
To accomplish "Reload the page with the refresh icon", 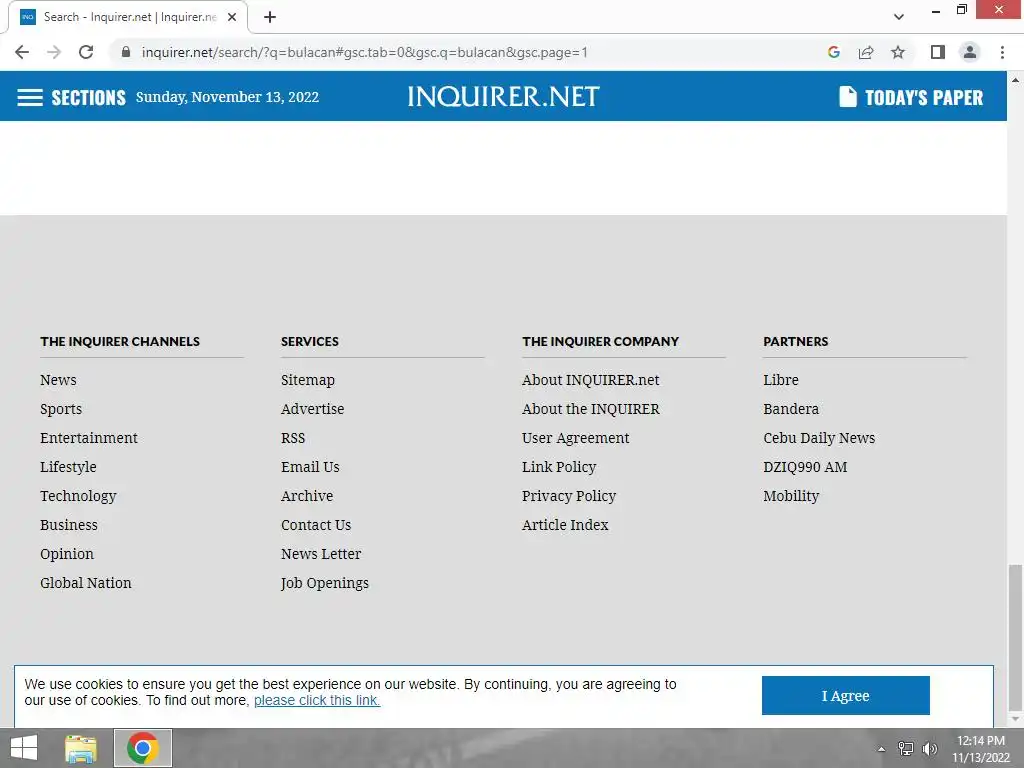I will coord(86,52).
